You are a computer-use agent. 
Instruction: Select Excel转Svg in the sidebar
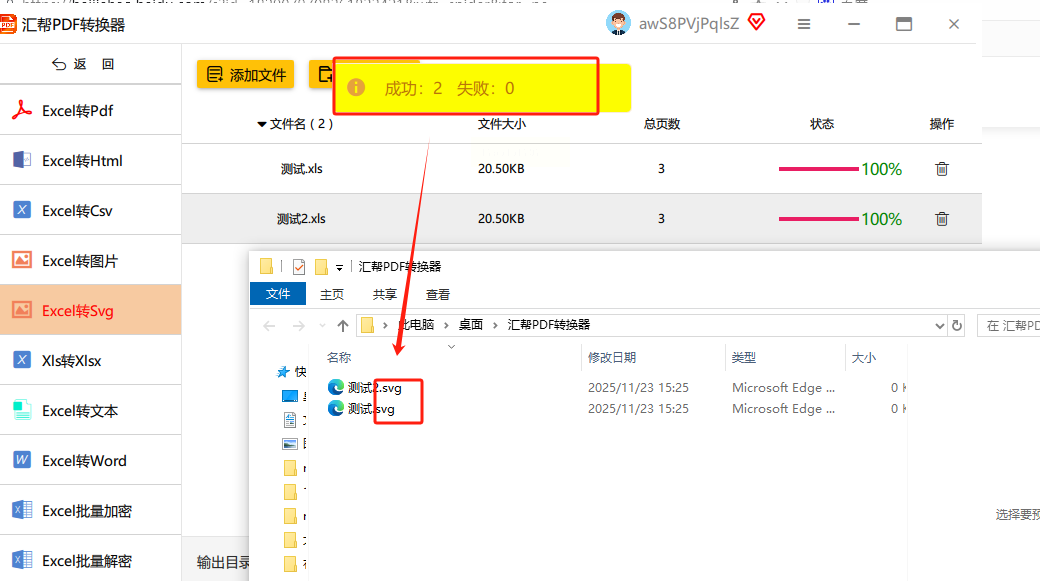[x=90, y=310]
